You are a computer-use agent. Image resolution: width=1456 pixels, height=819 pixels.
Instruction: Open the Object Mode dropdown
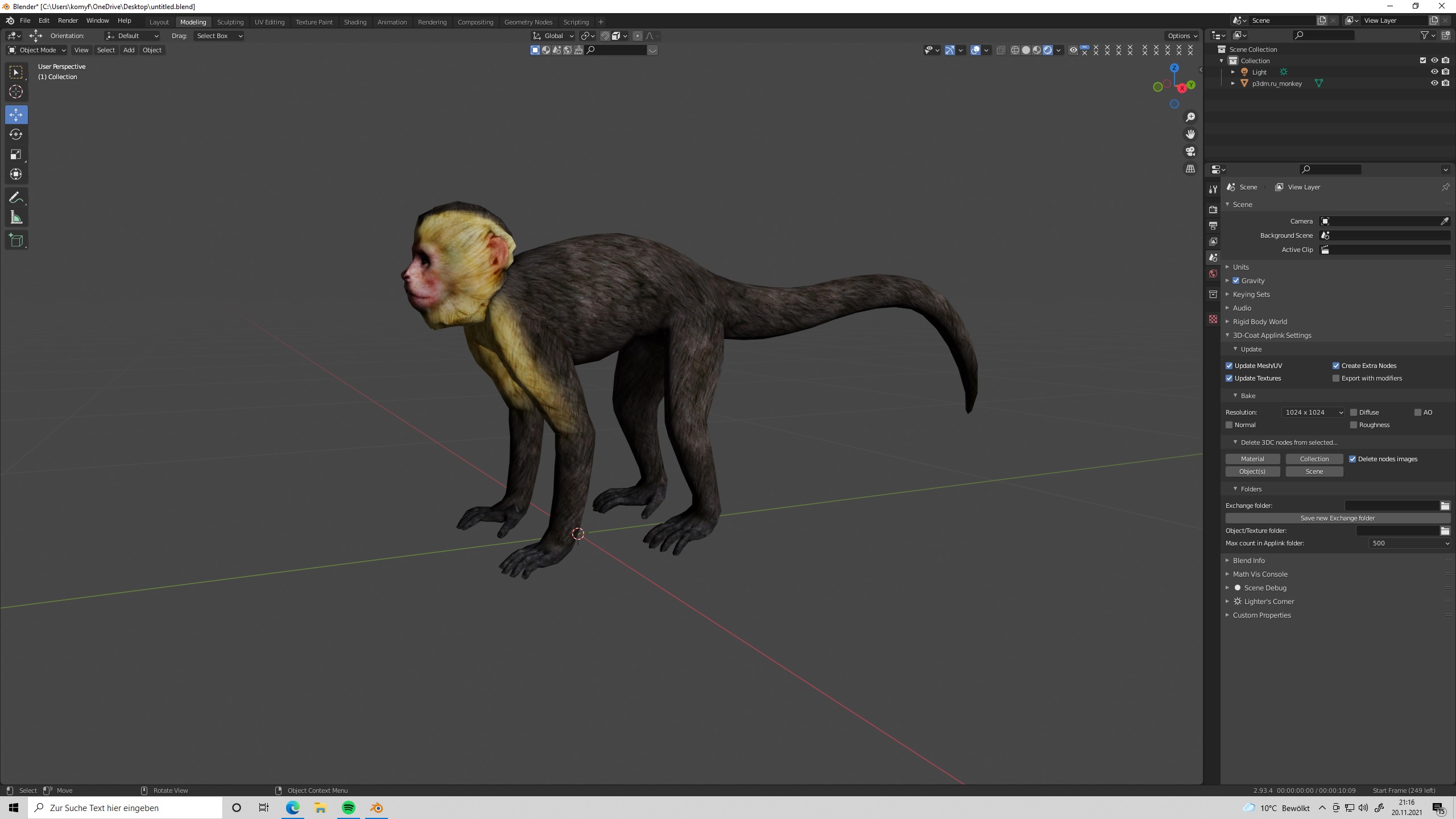point(37,50)
